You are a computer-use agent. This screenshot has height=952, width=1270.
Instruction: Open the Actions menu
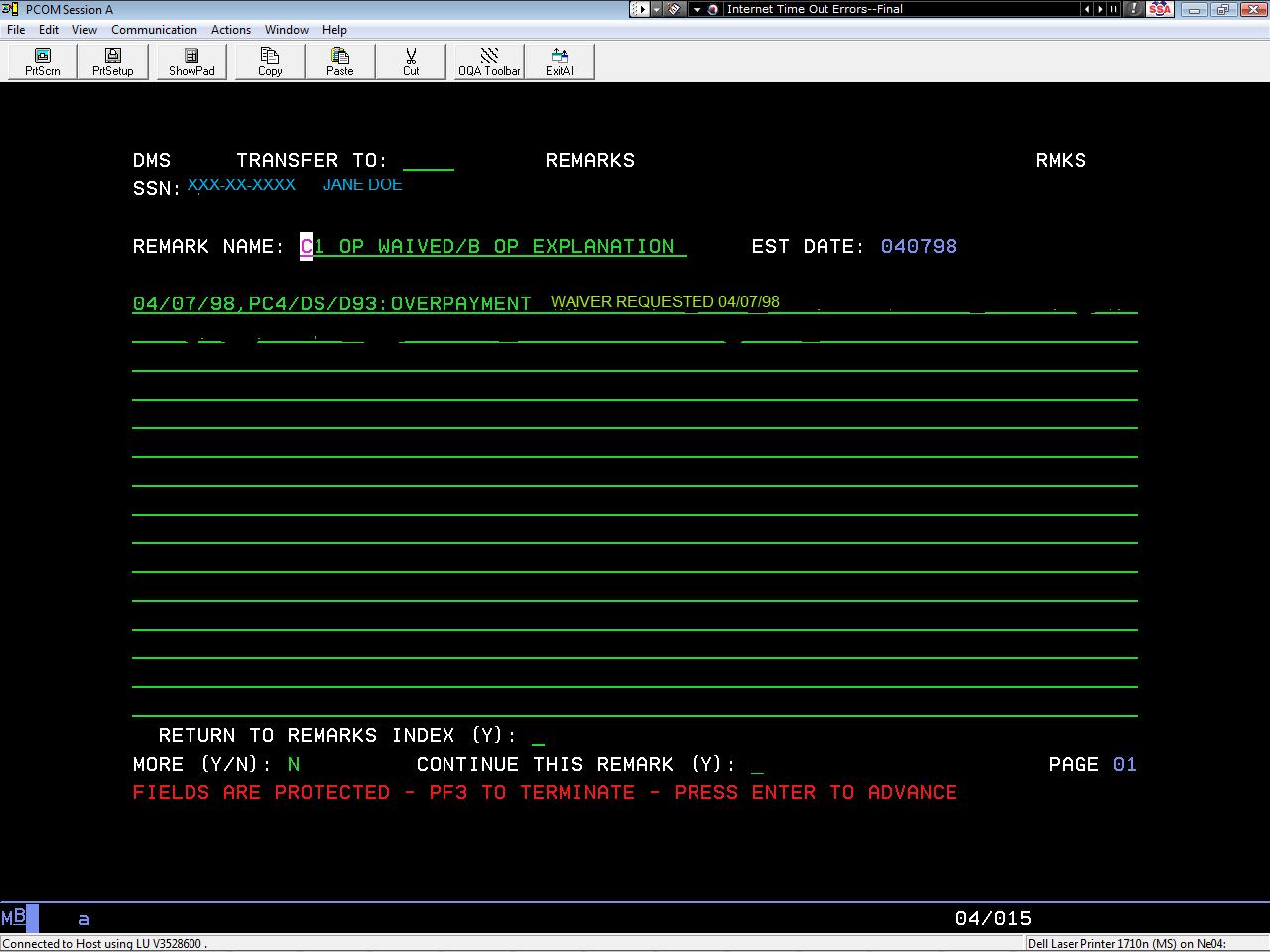pos(231,30)
